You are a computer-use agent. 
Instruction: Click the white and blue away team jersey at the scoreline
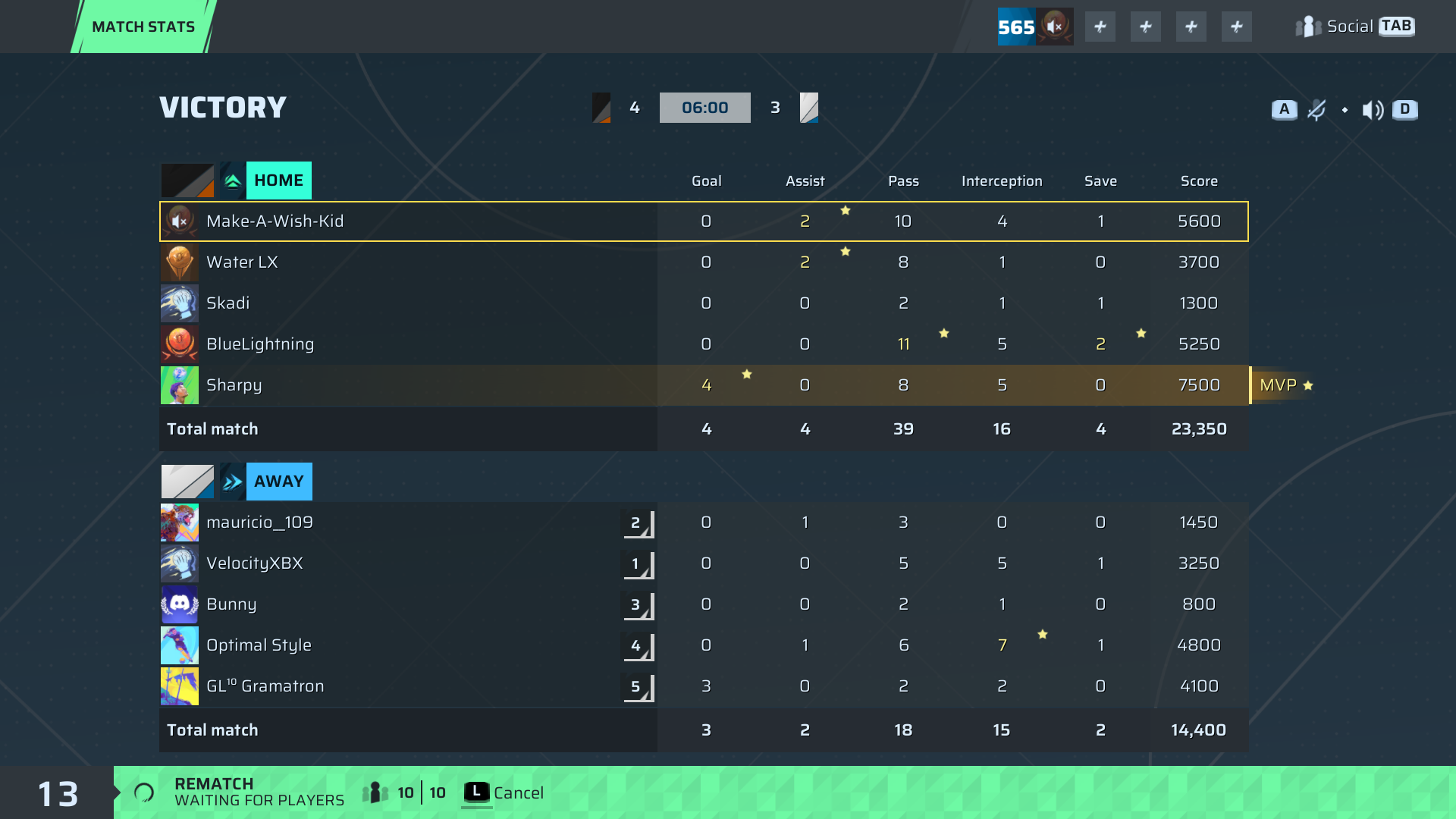coord(809,108)
